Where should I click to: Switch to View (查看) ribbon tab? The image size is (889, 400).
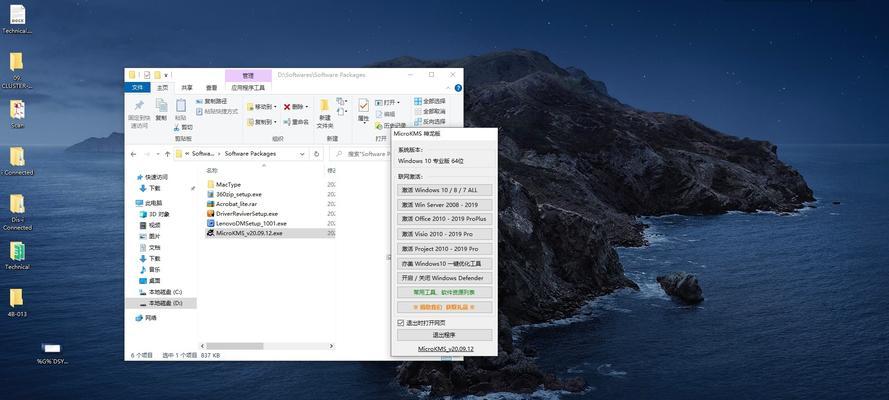click(211, 88)
